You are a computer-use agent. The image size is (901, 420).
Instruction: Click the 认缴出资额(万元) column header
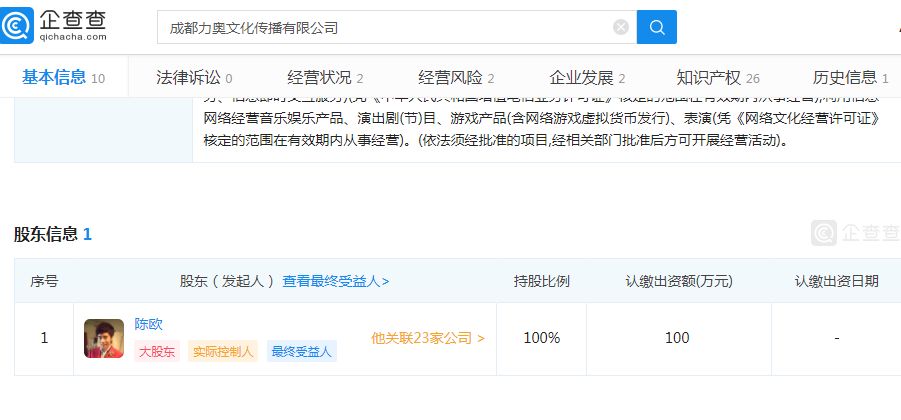[x=679, y=281]
